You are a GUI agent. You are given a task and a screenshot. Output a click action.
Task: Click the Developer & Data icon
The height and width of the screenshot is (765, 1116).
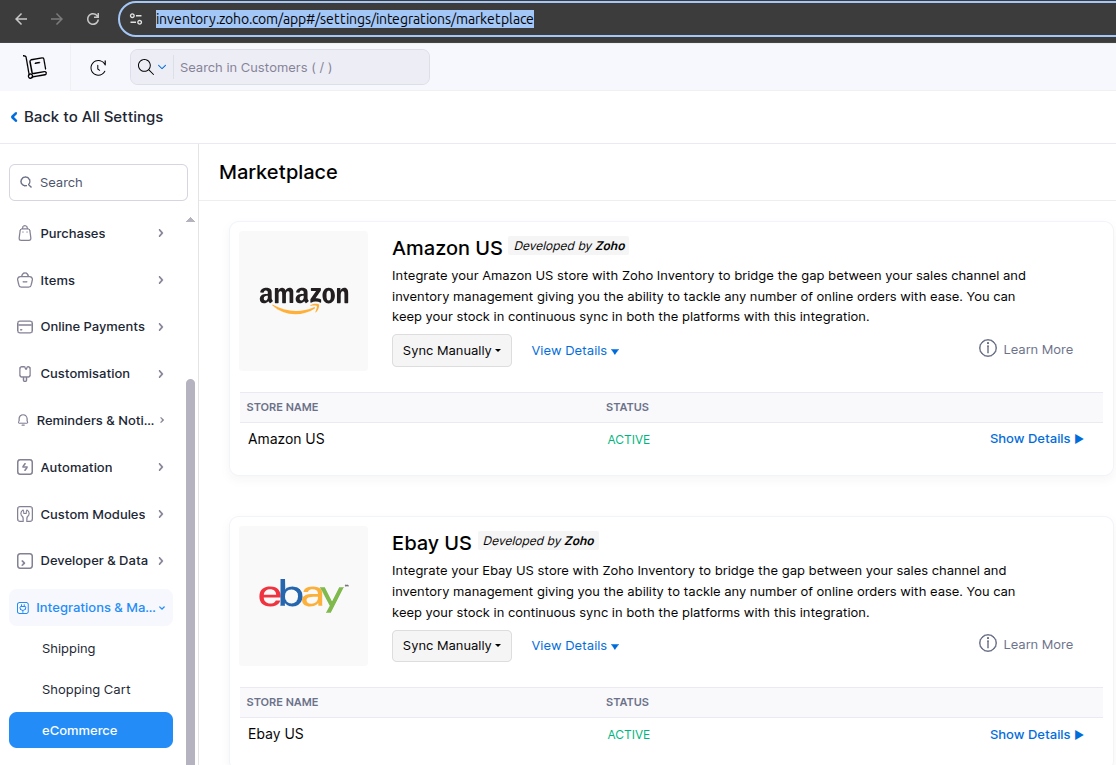tap(25, 561)
